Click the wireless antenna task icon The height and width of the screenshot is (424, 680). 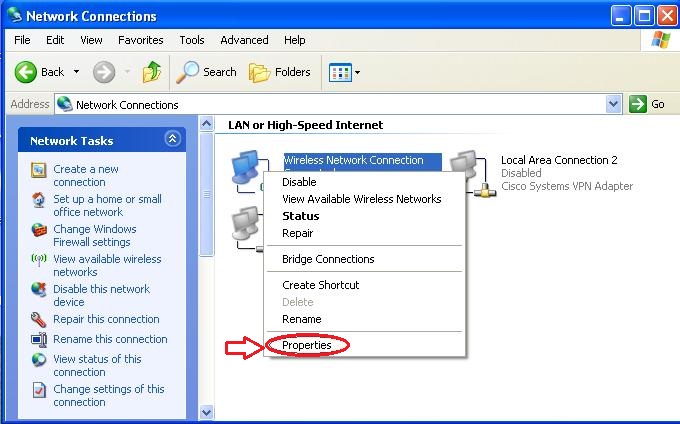(x=39, y=260)
